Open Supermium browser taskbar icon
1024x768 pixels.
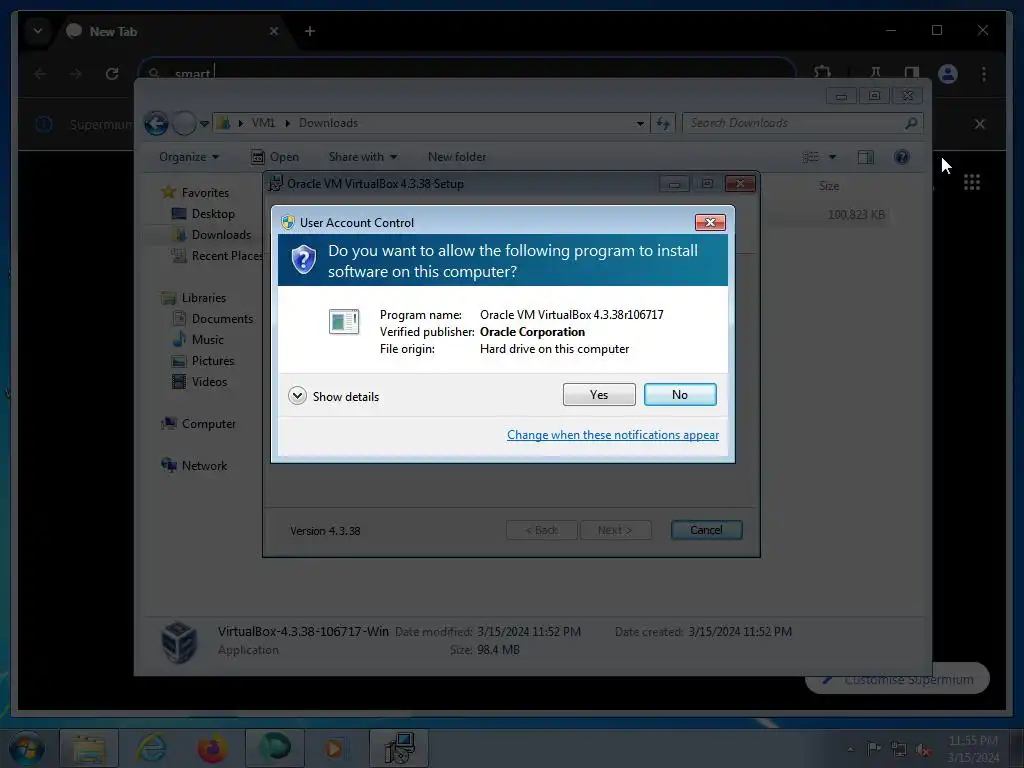[x=274, y=748]
